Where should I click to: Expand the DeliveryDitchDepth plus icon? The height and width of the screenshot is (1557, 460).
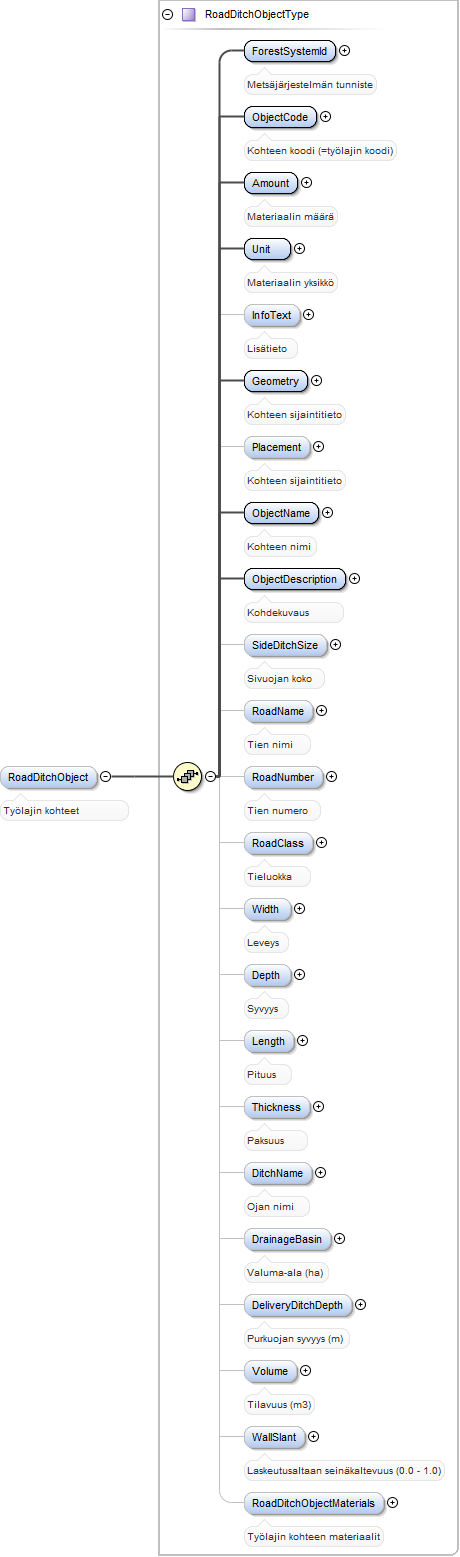361,1305
